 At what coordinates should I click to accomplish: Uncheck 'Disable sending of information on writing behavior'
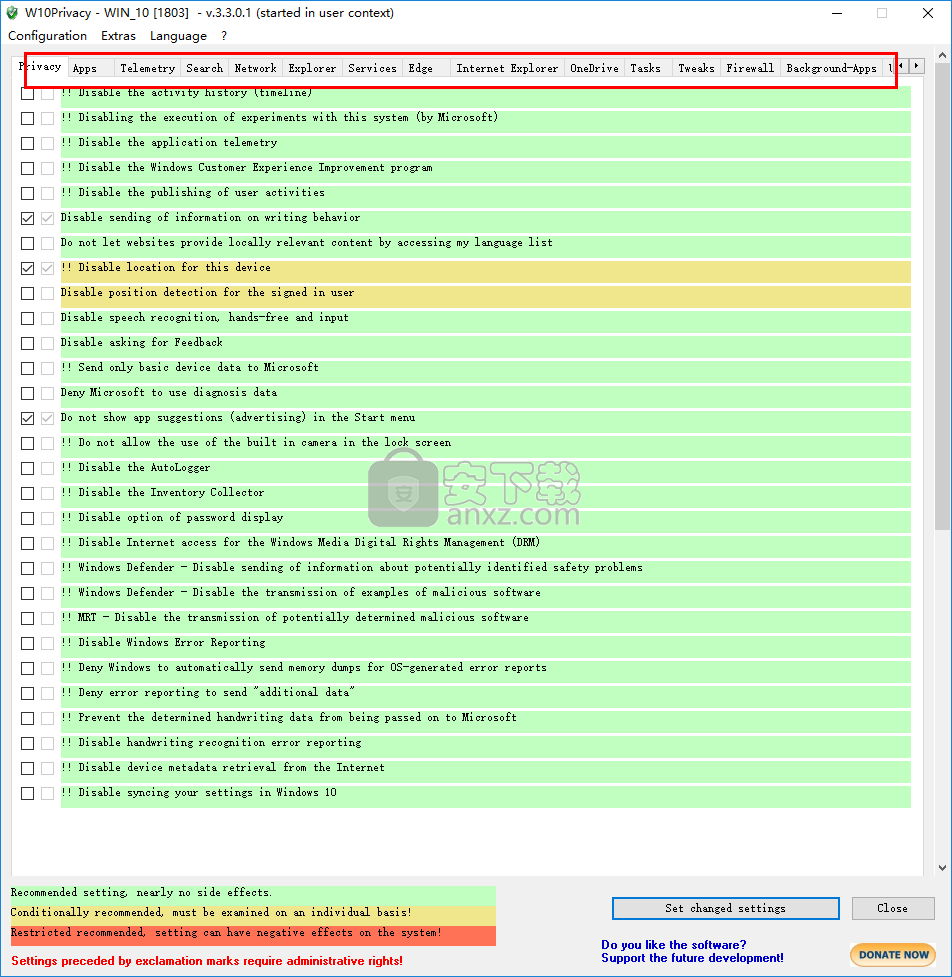pos(27,218)
